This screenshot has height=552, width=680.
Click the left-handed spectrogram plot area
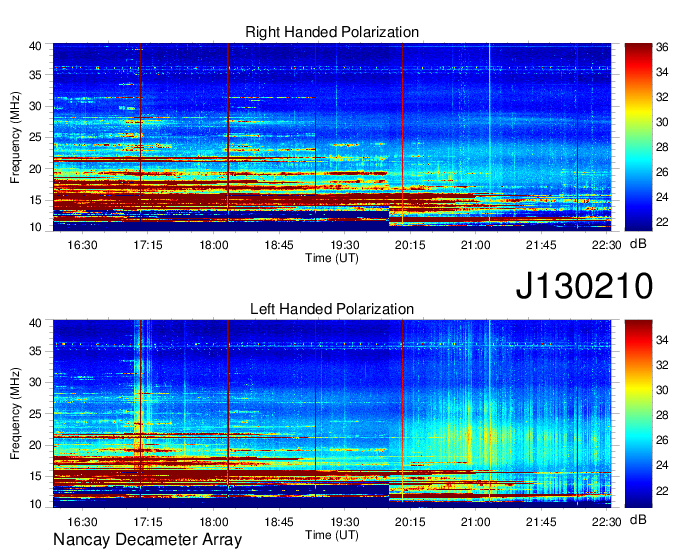pyautogui.click(x=332, y=414)
